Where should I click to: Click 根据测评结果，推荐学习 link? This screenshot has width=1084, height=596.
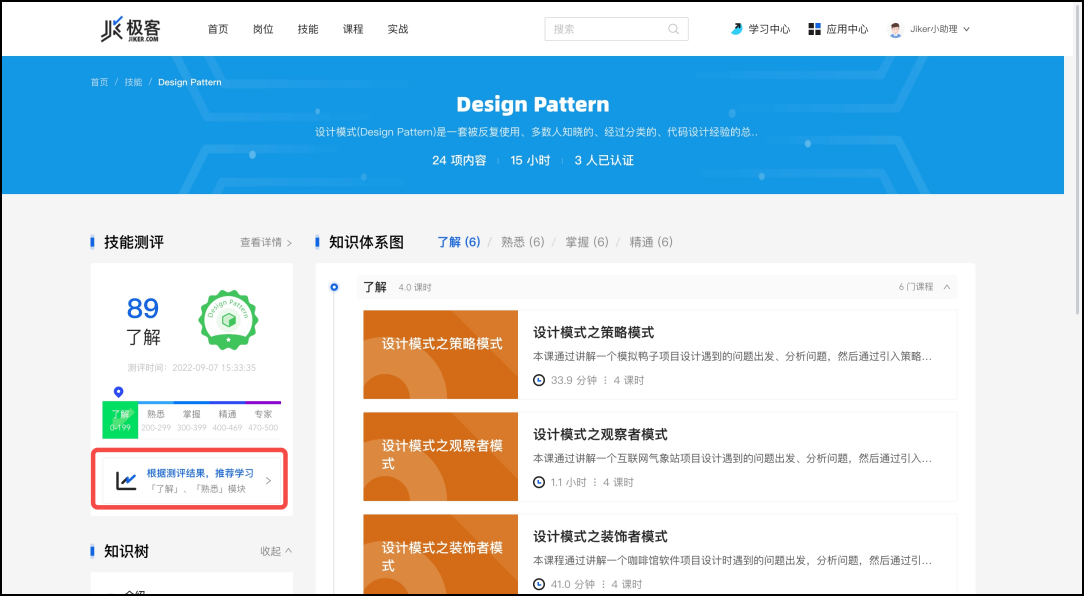pyautogui.click(x=200, y=474)
